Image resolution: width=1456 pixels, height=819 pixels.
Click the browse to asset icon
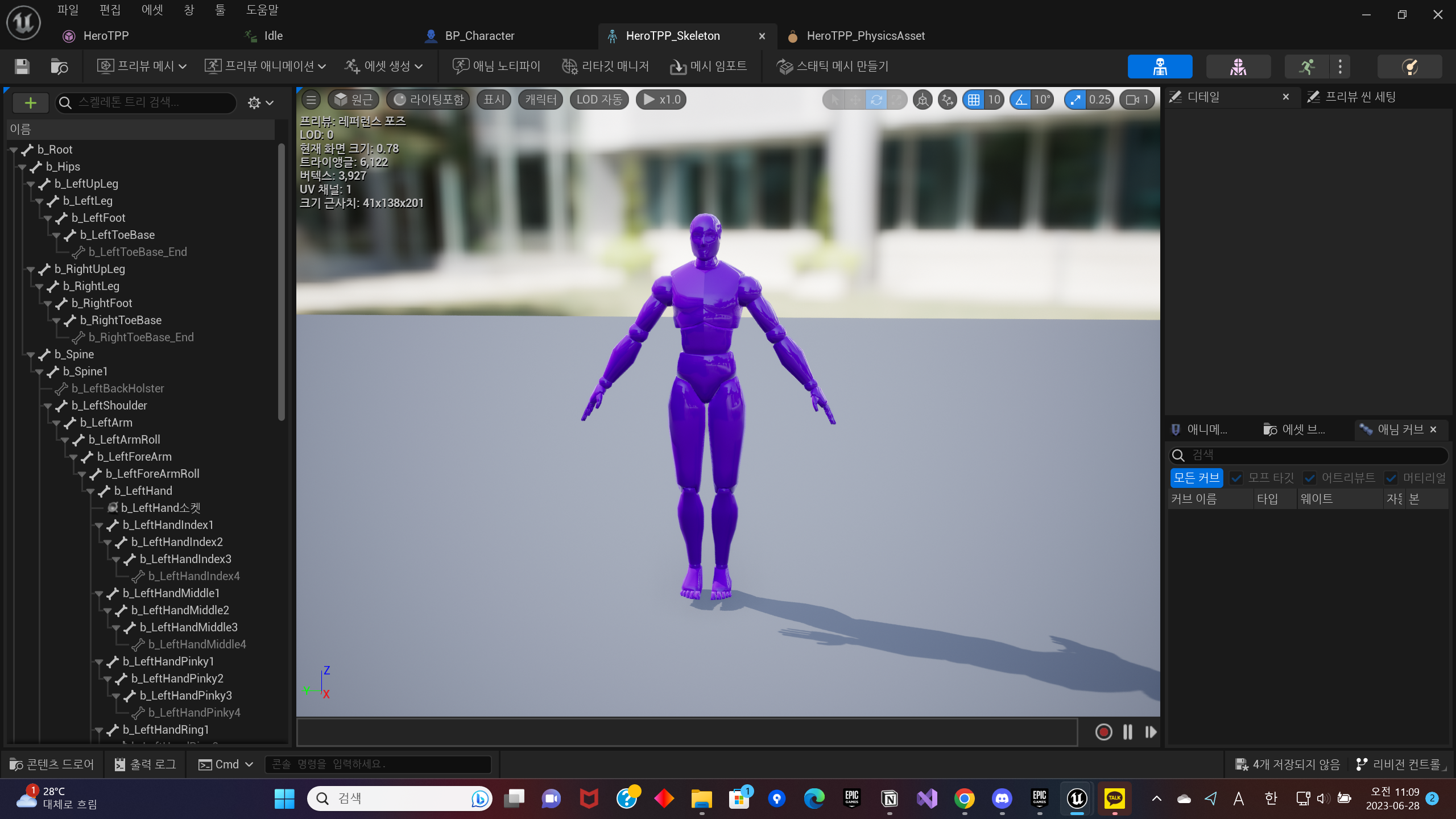coord(59,67)
